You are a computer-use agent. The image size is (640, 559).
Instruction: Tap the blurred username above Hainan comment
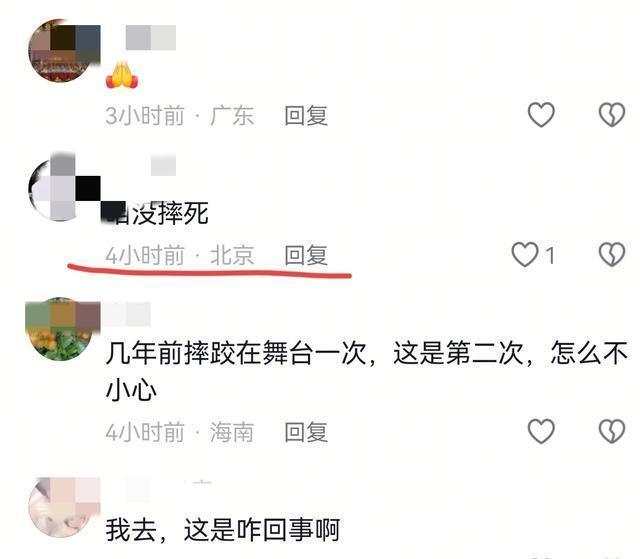[126, 314]
